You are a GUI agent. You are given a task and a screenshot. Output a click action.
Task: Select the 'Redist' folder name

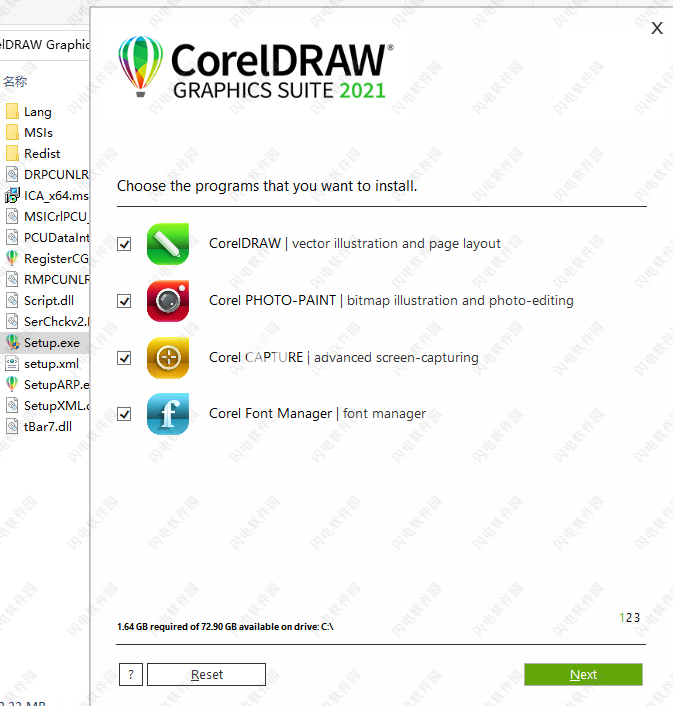tap(42, 154)
